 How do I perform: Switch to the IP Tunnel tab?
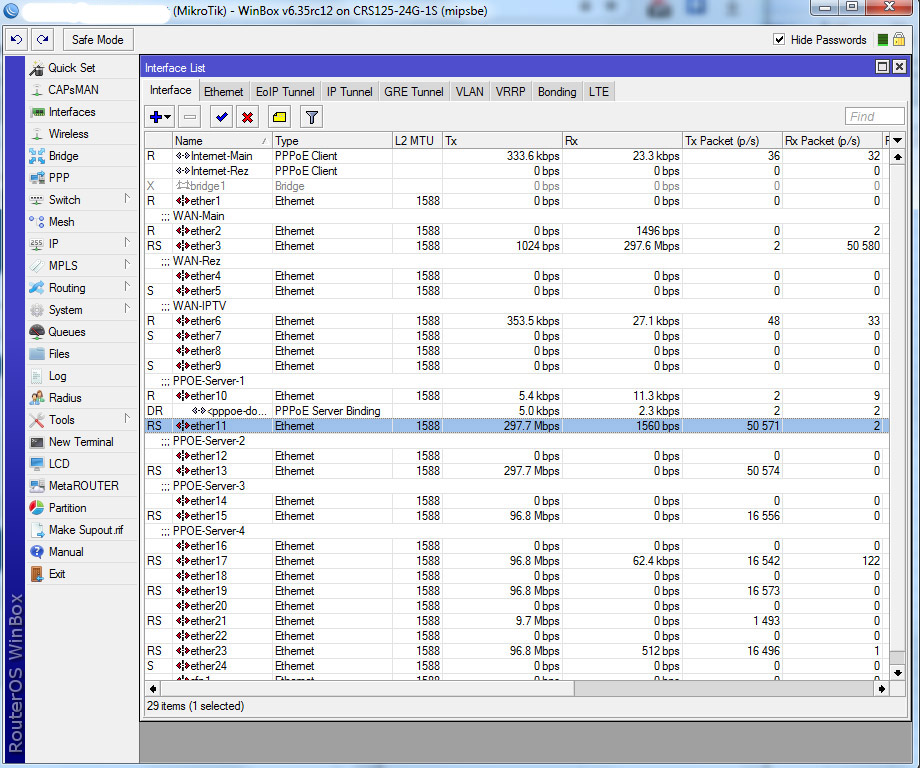[x=349, y=92]
